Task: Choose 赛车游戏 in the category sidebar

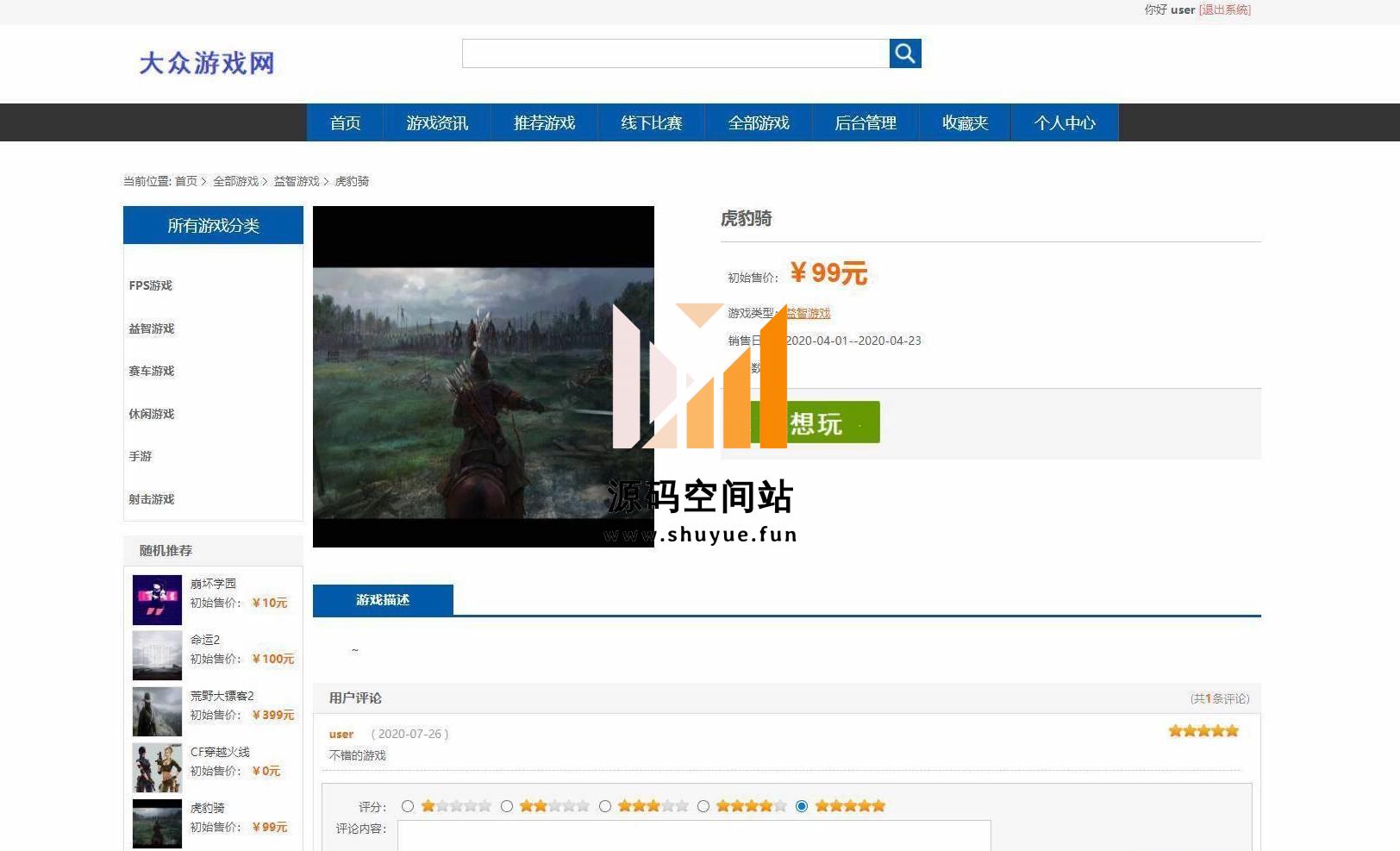Action: tap(152, 371)
